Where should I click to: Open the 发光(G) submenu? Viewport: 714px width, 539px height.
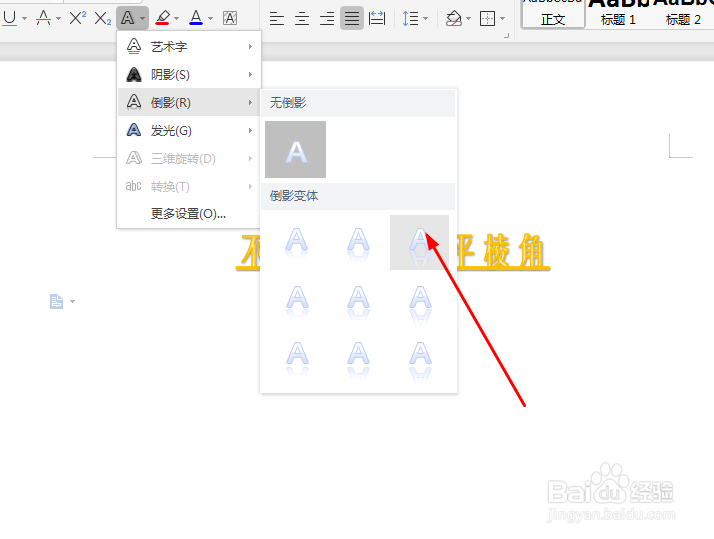[189, 131]
